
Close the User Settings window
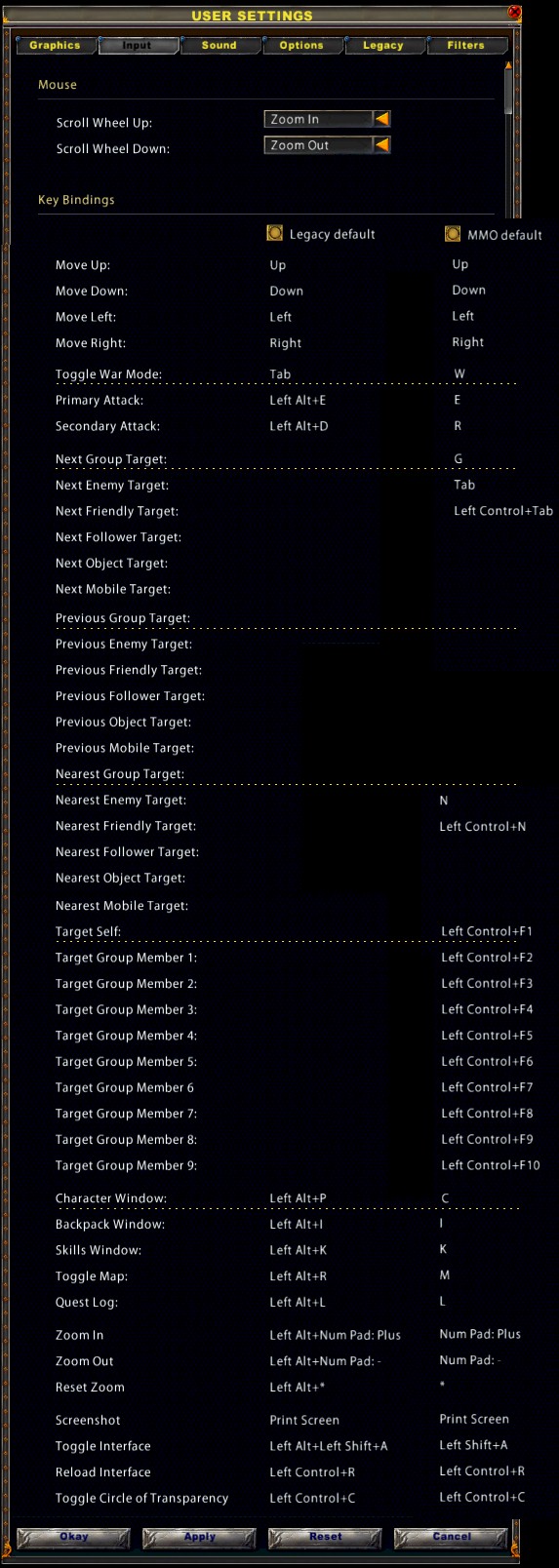pyautogui.click(x=515, y=13)
